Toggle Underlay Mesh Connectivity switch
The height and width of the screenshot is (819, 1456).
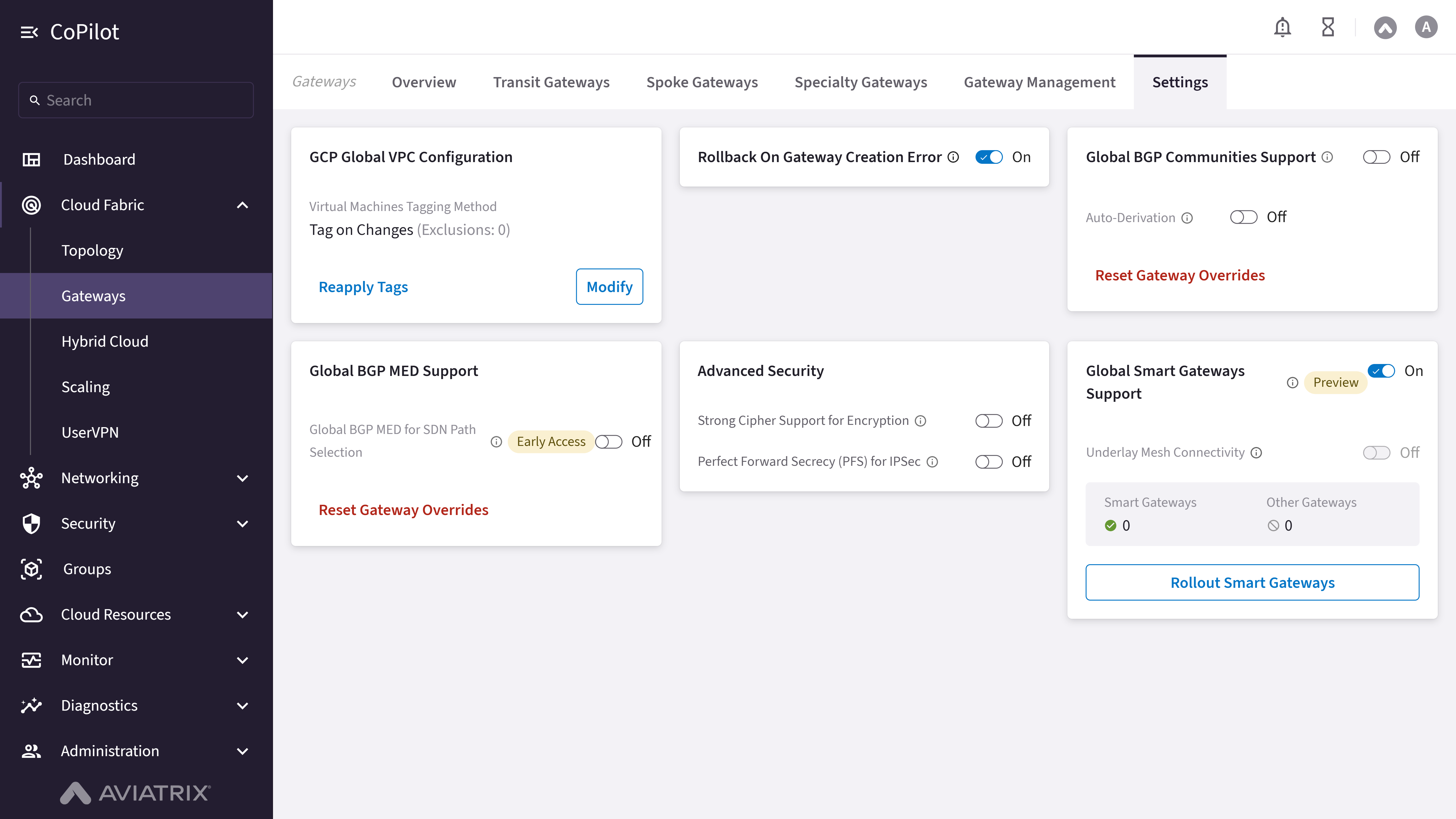pos(1376,453)
